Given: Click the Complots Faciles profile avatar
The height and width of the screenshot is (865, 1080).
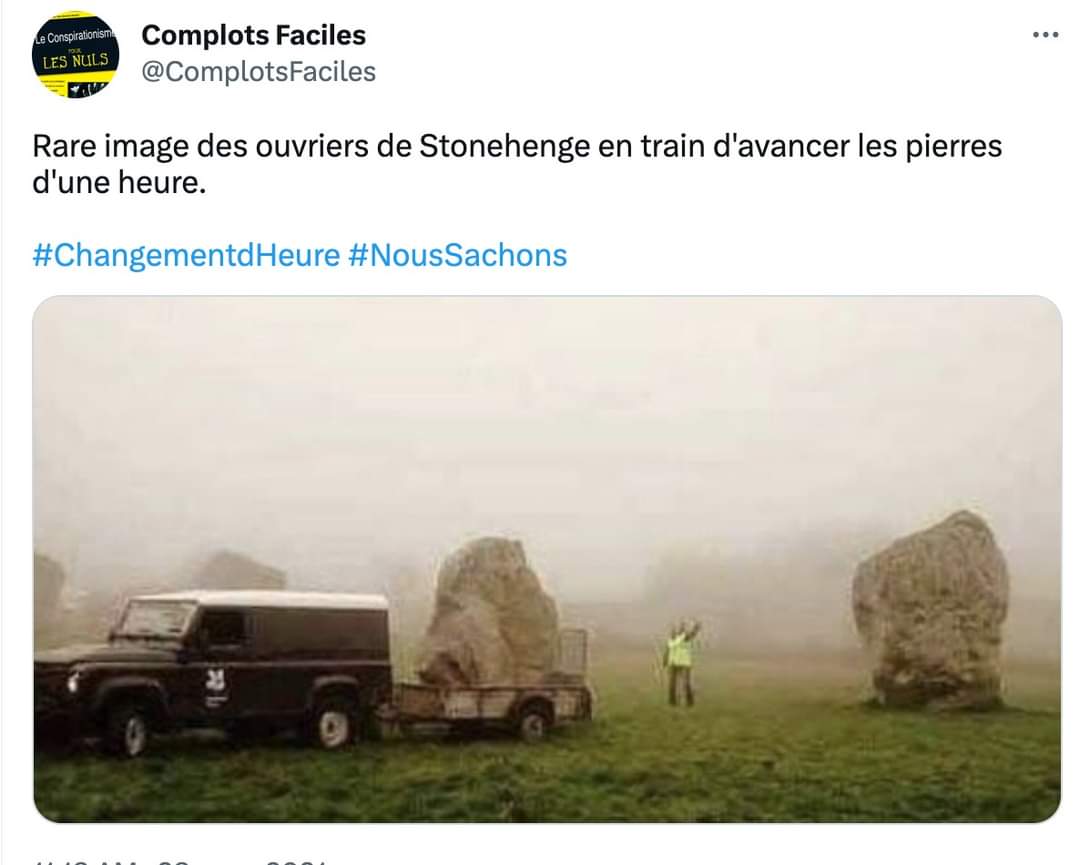Looking at the screenshot, I should 76,55.
